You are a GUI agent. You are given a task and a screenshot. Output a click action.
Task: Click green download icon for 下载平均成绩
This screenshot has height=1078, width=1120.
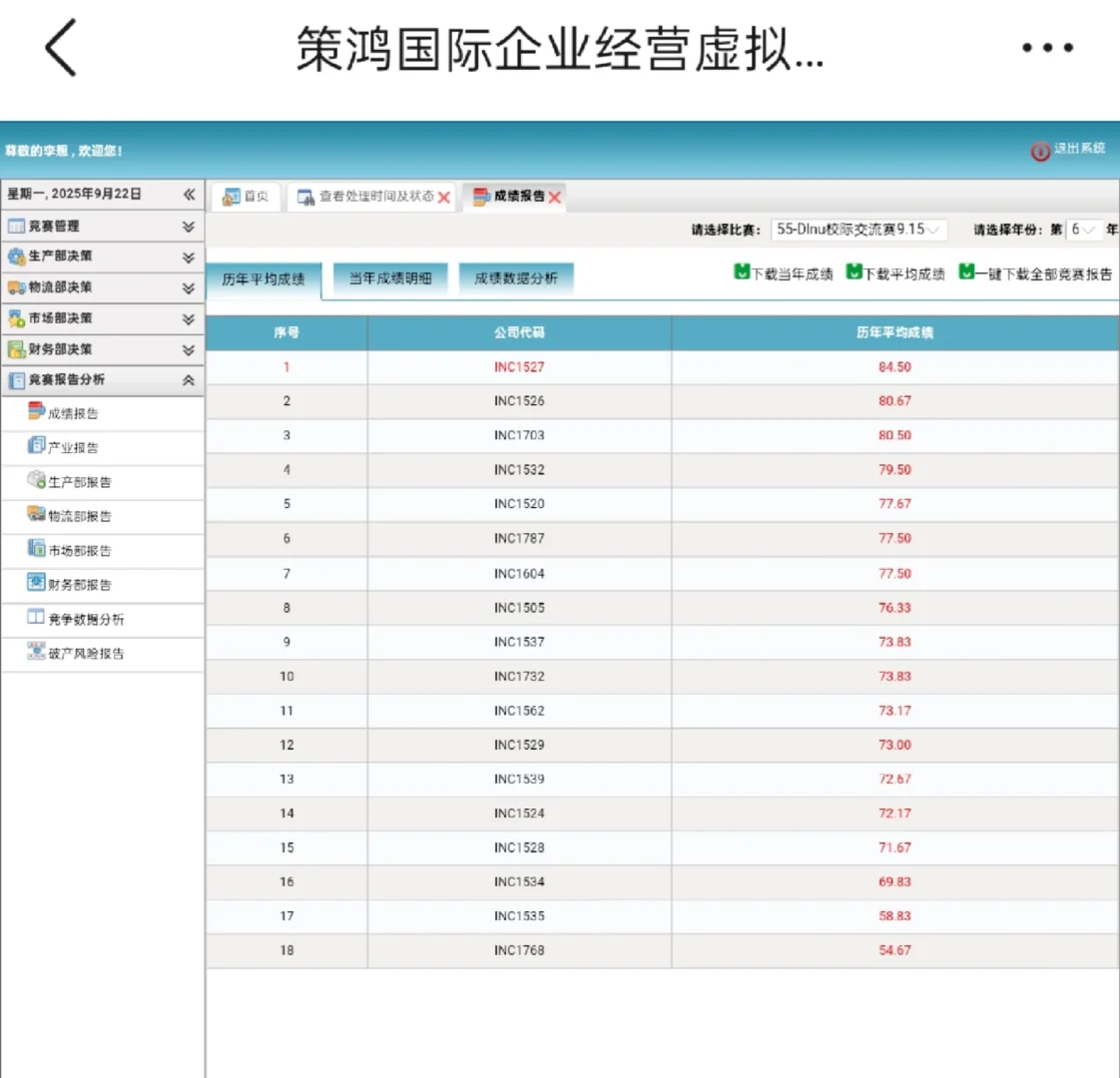click(853, 271)
